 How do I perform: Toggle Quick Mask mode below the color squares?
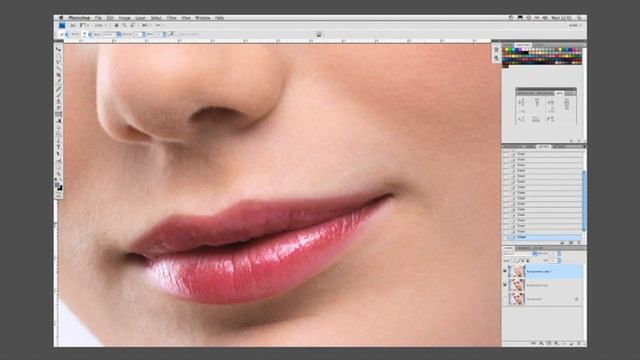click(x=59, y=195)
